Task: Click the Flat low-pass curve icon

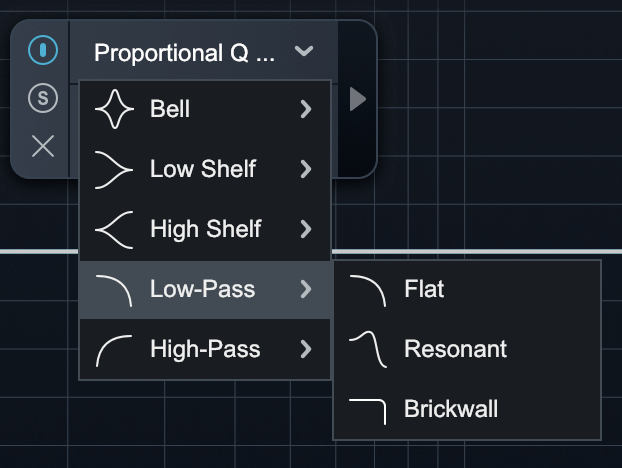Action: pyautogui.click(x=367, y=290)
